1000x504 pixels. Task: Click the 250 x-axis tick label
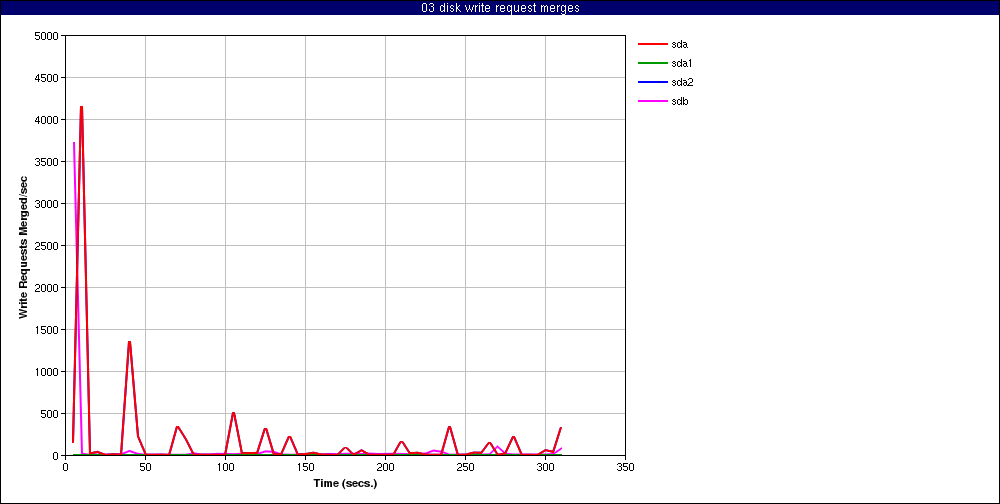[466, 467]
